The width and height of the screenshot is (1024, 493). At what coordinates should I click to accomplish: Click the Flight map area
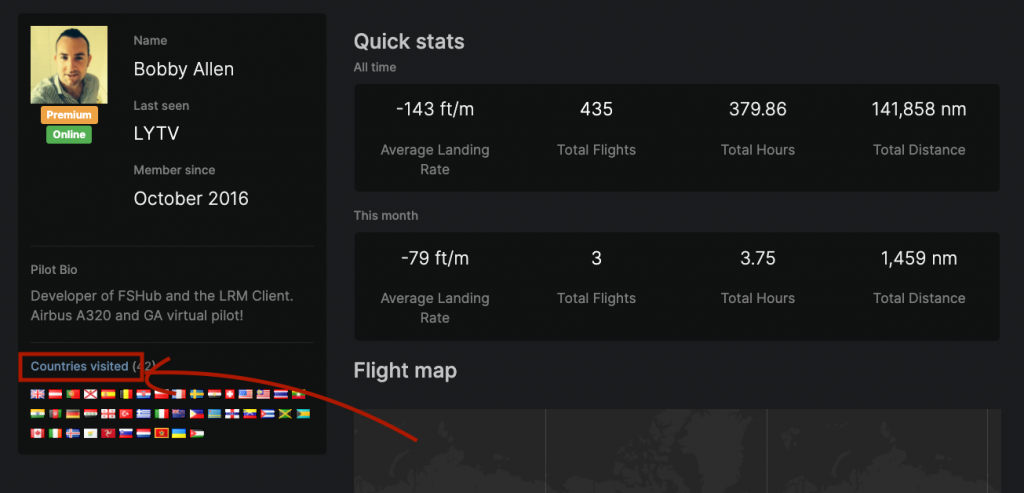pyautogui.click(x=677, y=451)
